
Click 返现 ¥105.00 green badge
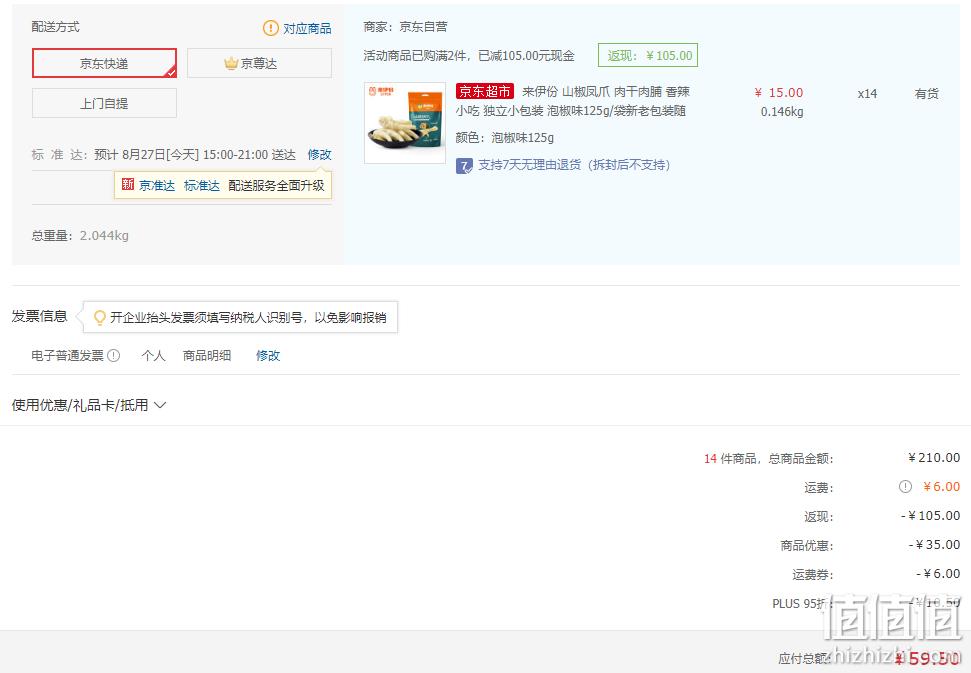coord(648,55)
